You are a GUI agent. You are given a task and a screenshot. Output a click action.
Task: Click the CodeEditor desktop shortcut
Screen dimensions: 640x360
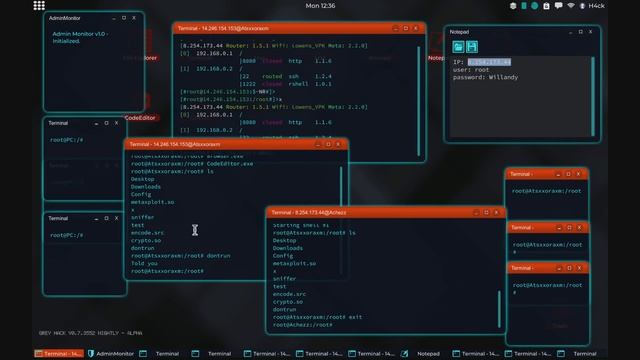(140, 118)
